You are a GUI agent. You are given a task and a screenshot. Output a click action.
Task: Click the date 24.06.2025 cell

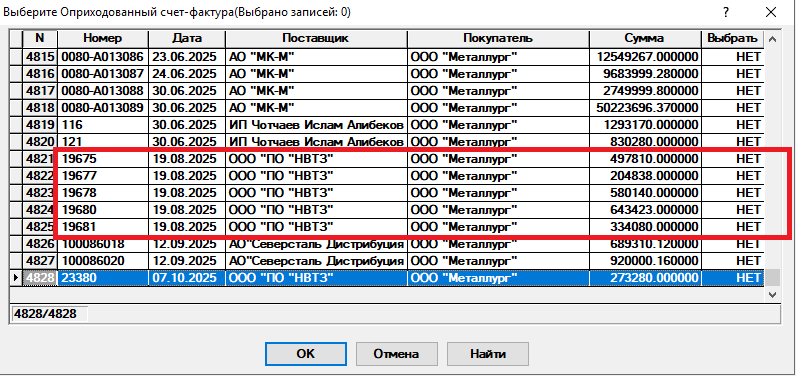tap(187, 74)
